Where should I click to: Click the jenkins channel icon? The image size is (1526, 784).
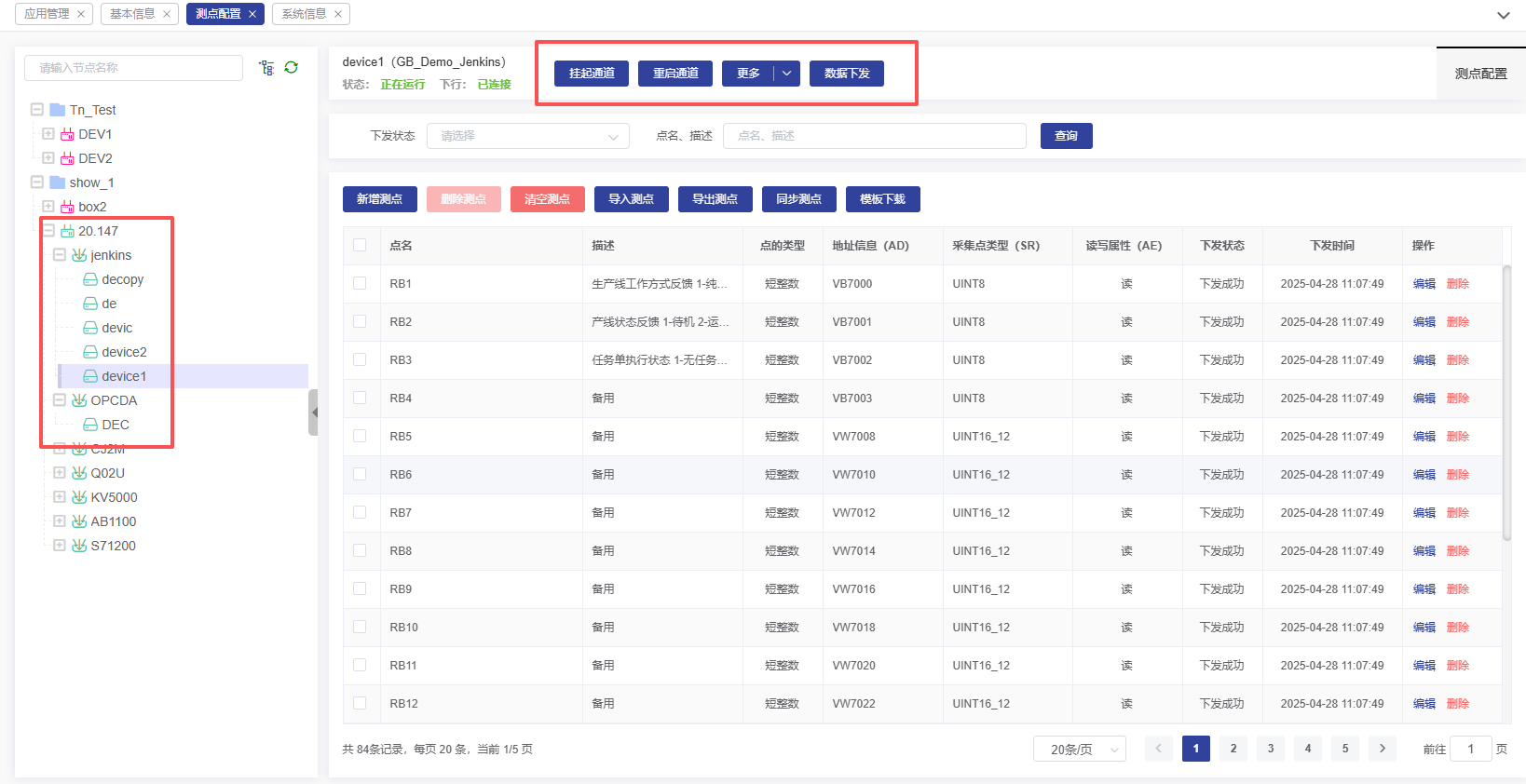[x=79, y=255]
